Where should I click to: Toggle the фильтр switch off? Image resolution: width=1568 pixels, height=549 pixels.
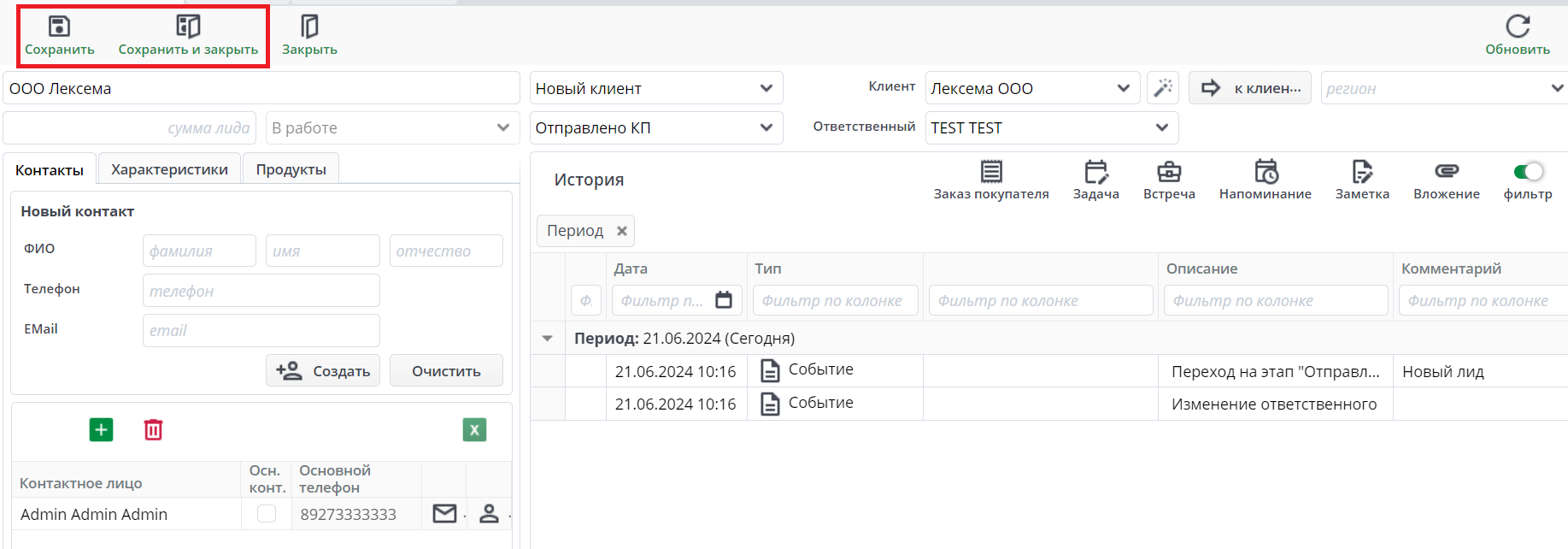1528,172
